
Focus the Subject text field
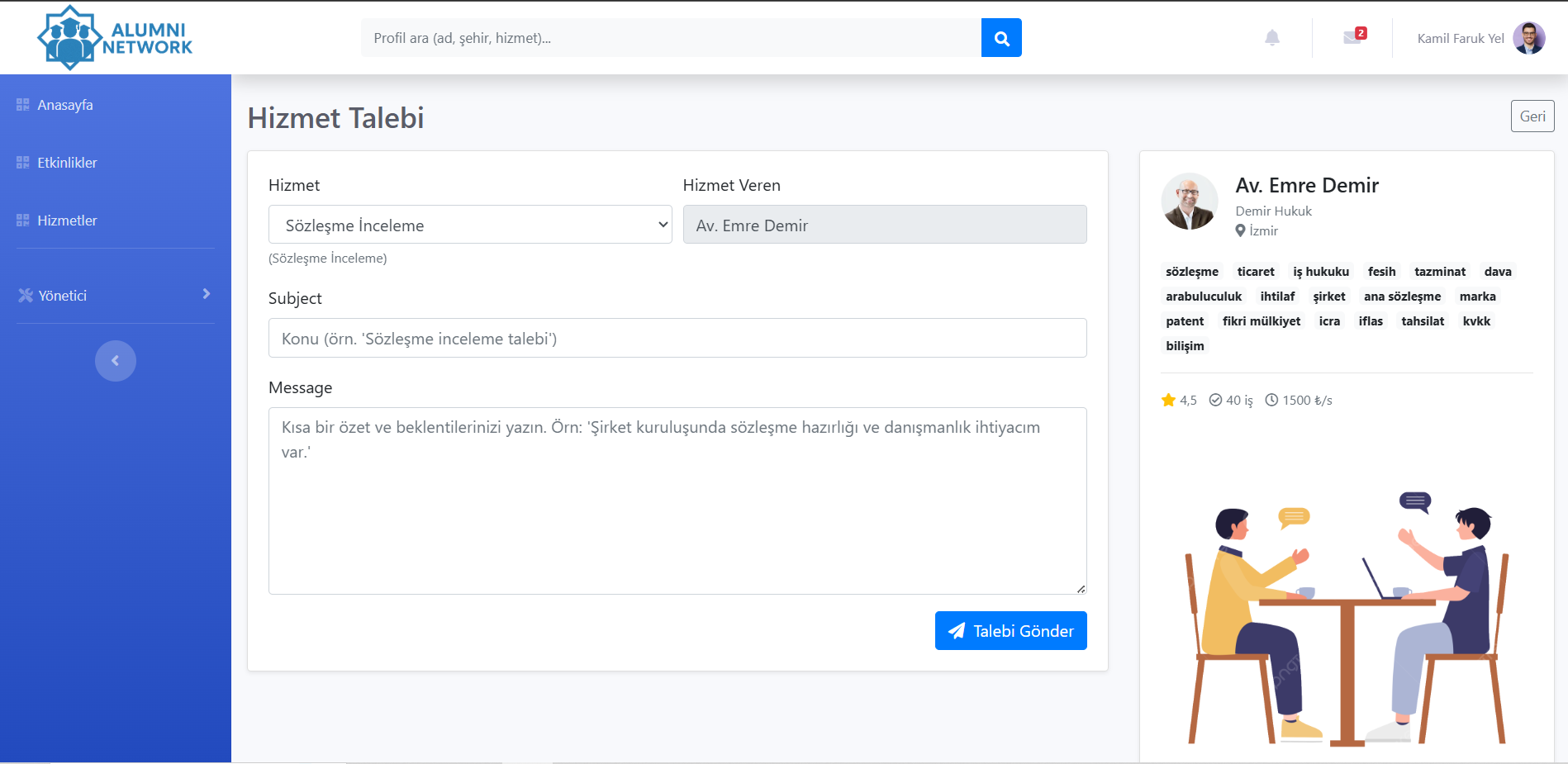pos(677,339)
